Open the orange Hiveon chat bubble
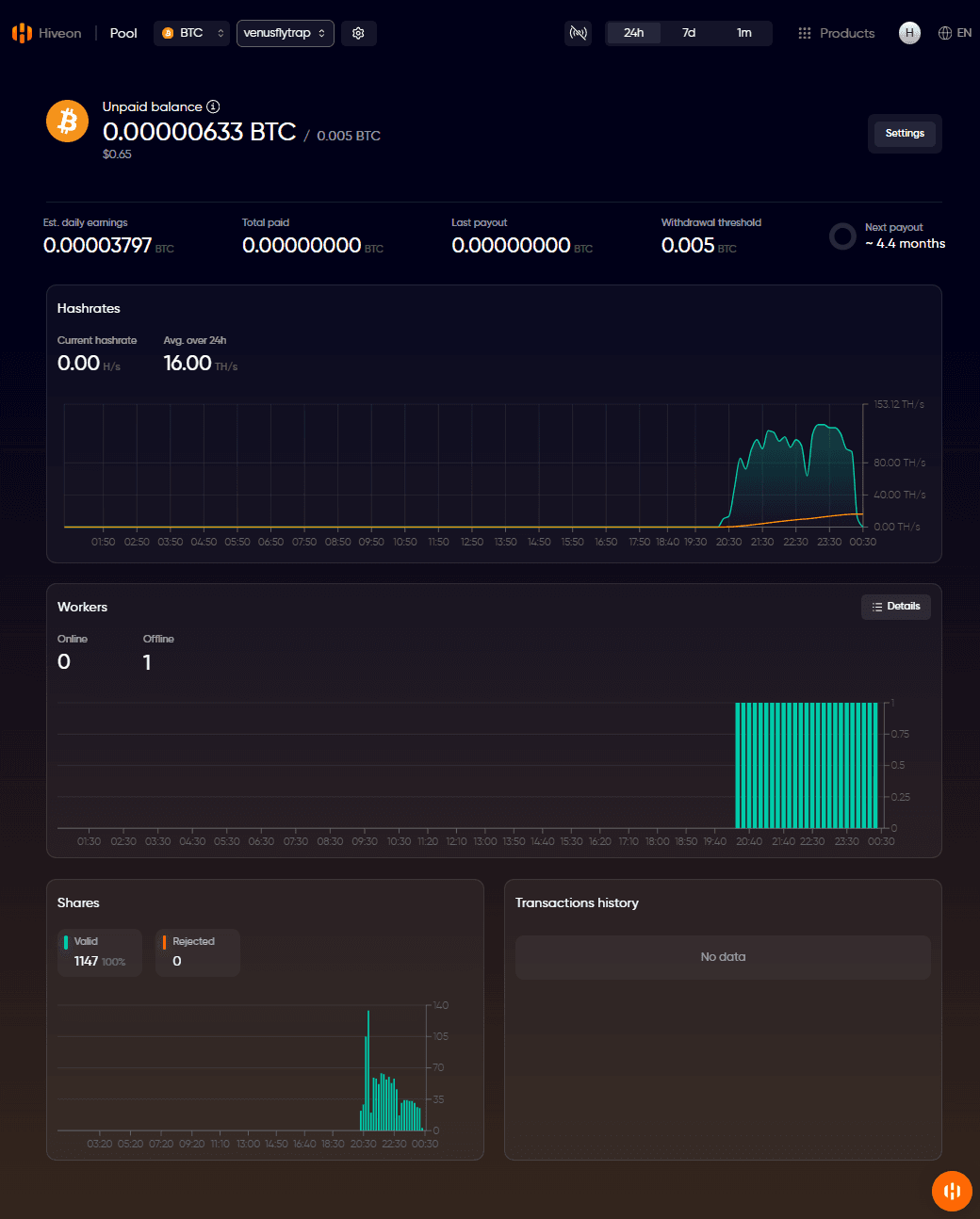 [x=952, y=1191]
